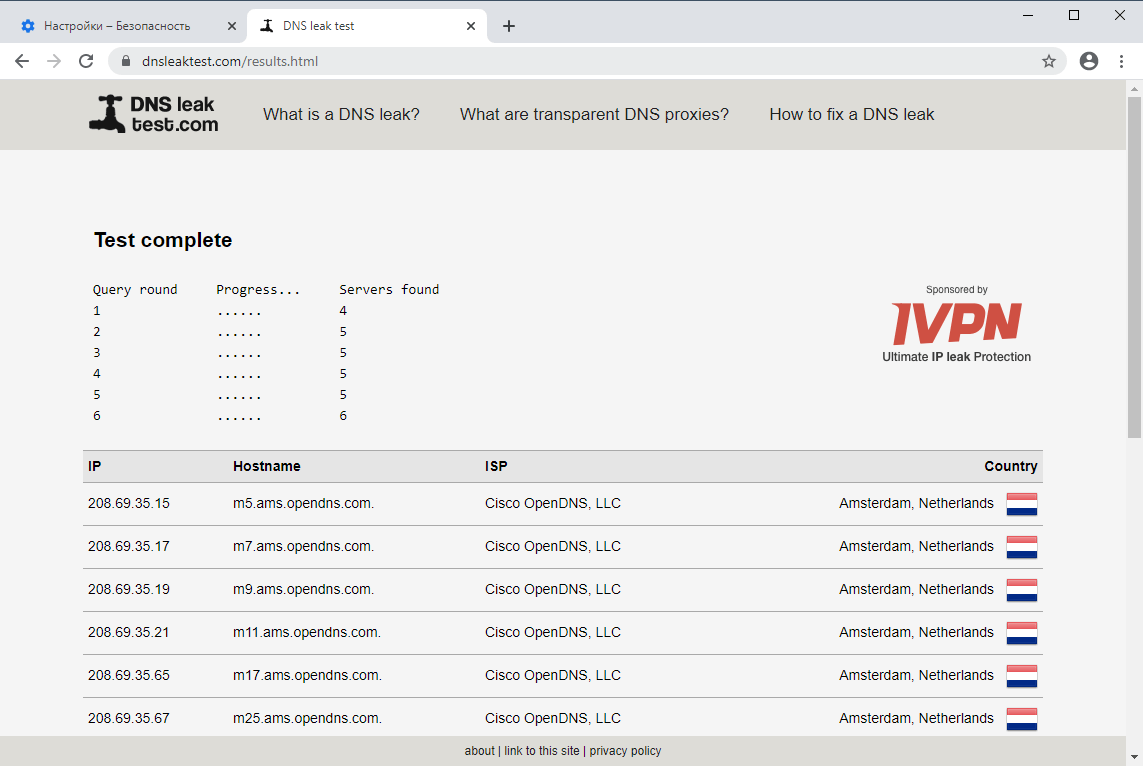Screen dimensions: 1143x766
Task: Select IP address 208.69.35.65
Action: click(129, 676)
